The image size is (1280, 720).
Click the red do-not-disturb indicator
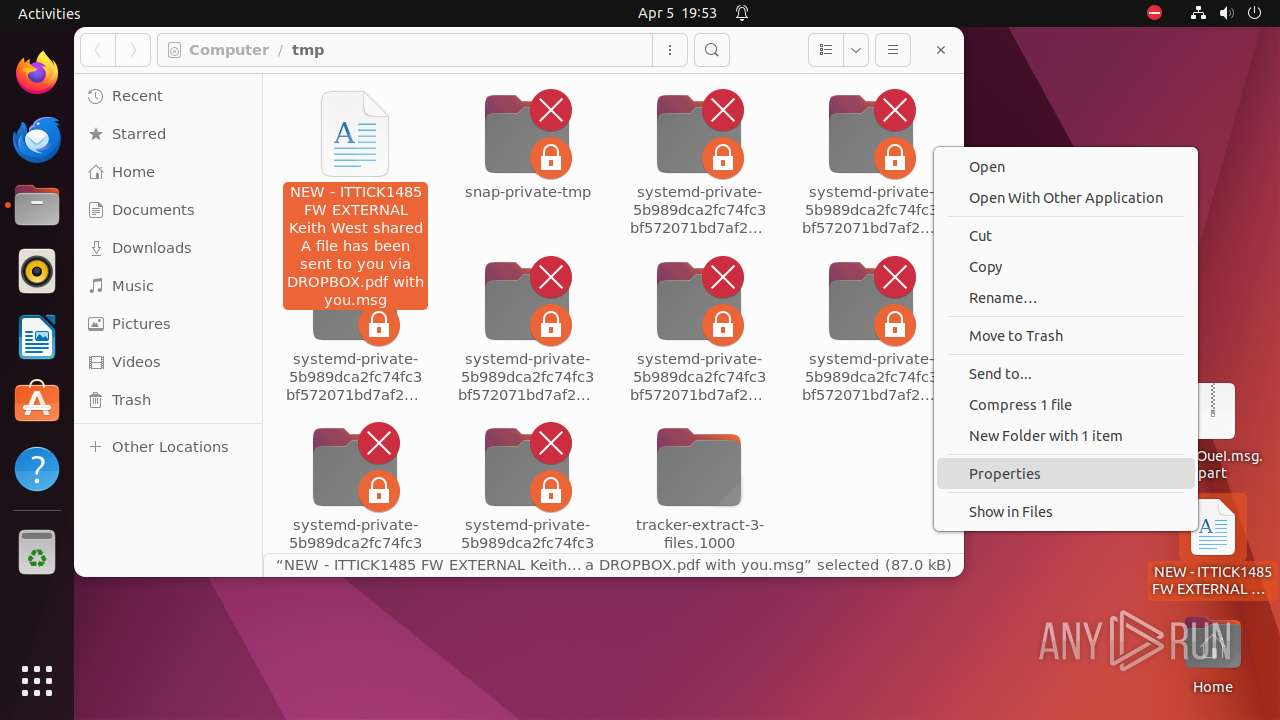[x=1155, y=13]
